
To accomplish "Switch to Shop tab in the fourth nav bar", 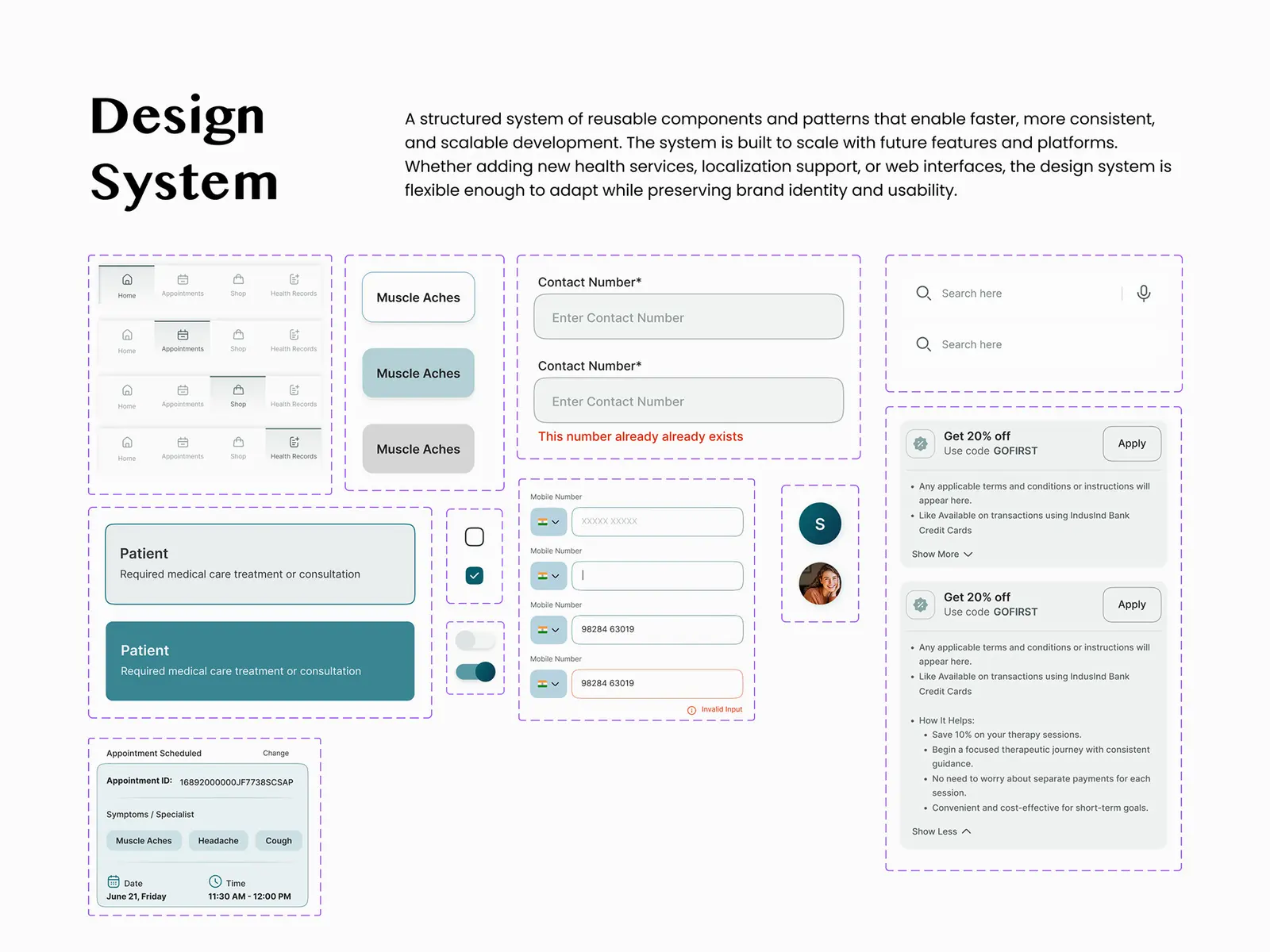I will [x=238, y=447].
